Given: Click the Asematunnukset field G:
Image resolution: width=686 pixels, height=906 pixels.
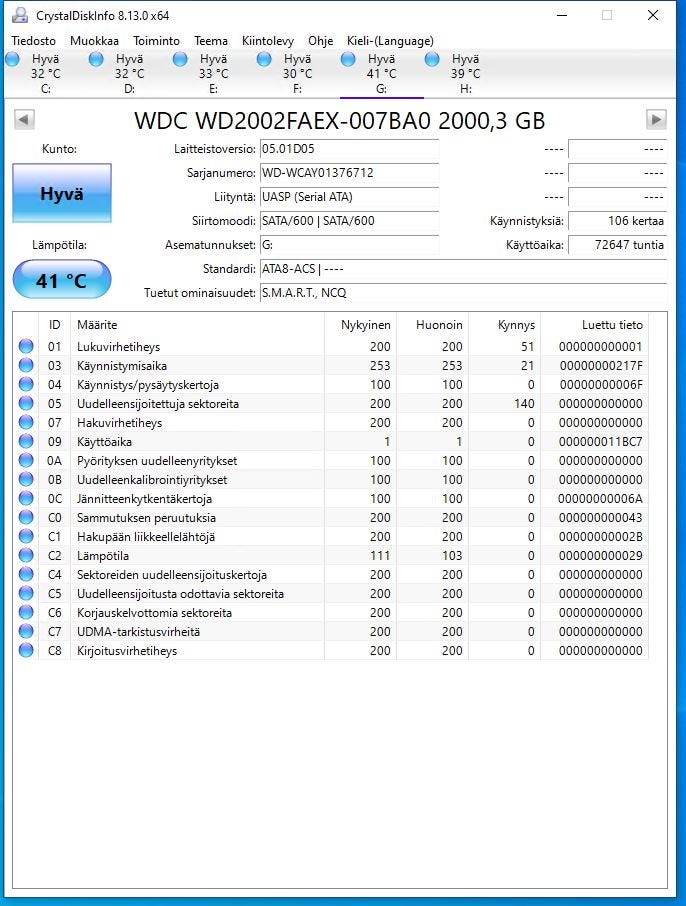Looking at the screenshot, I should click(349, 245).
